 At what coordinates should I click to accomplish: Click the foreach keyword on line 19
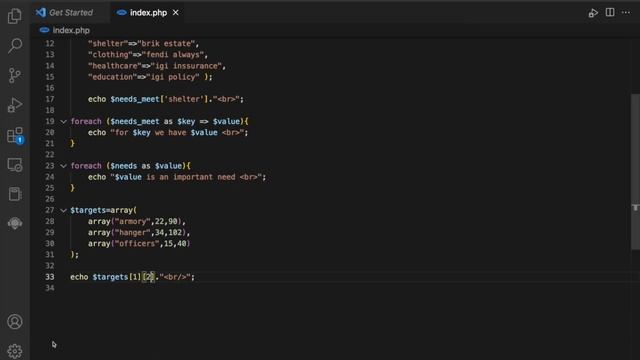coord(86,121)
